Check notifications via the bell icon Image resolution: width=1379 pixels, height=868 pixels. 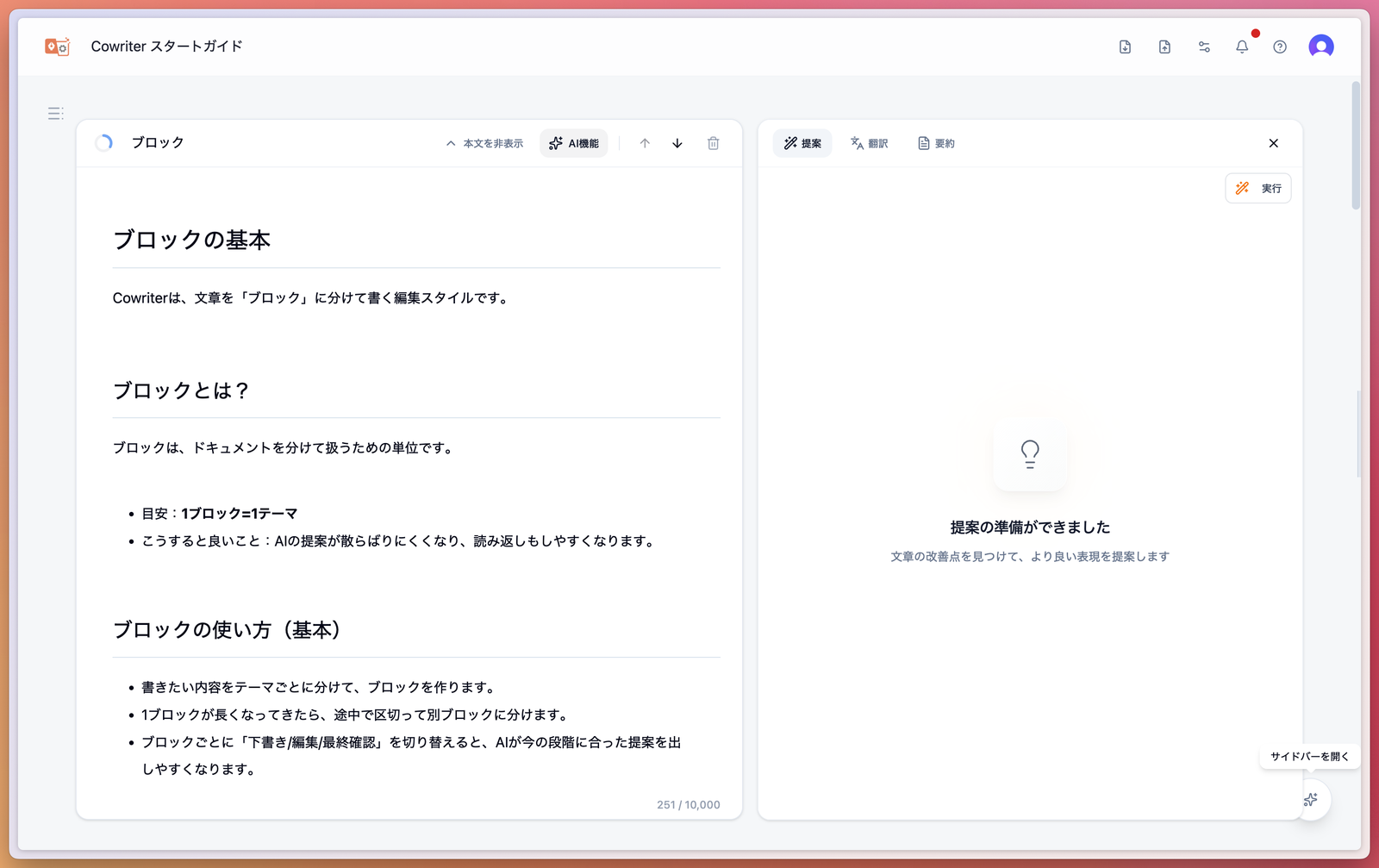pos(1242,47)
